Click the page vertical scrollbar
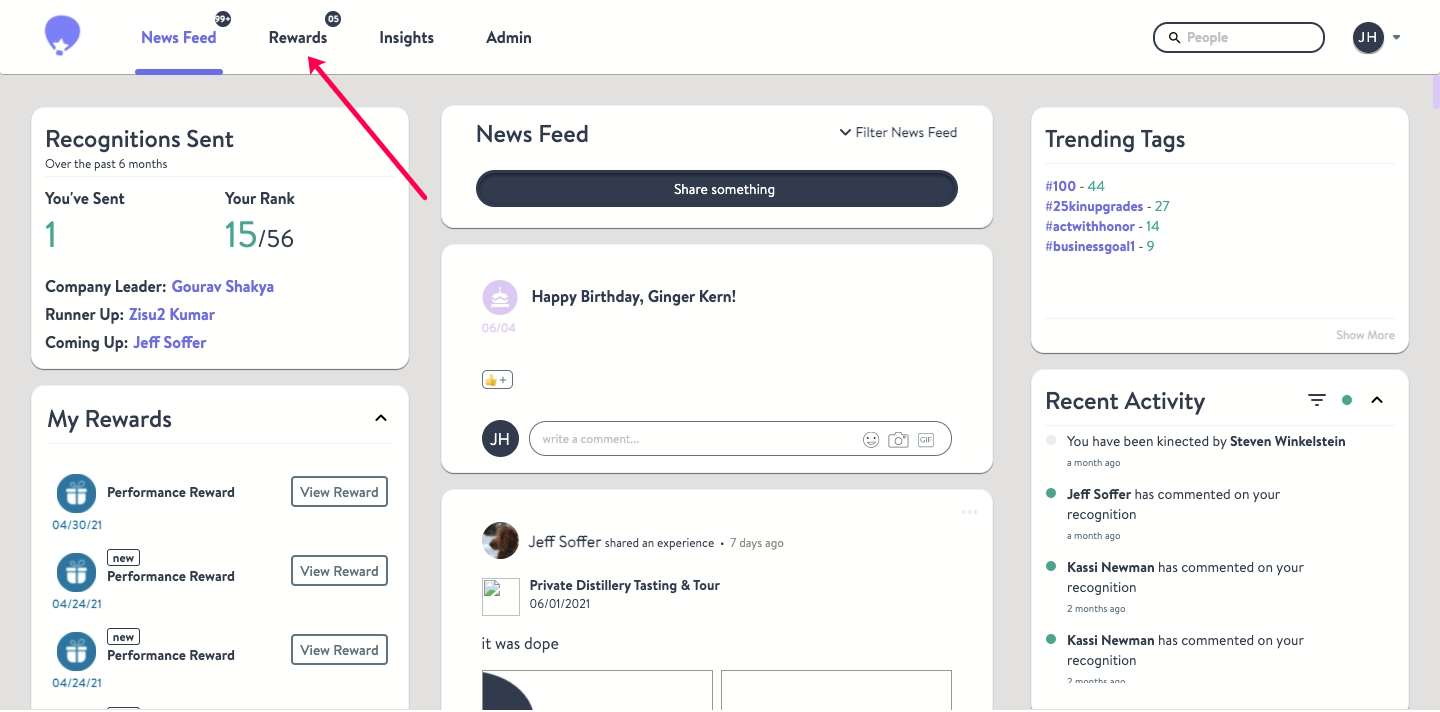The width and height of the screenshot is (1440, 712). pyautogui.click(x=1435, y=91)
